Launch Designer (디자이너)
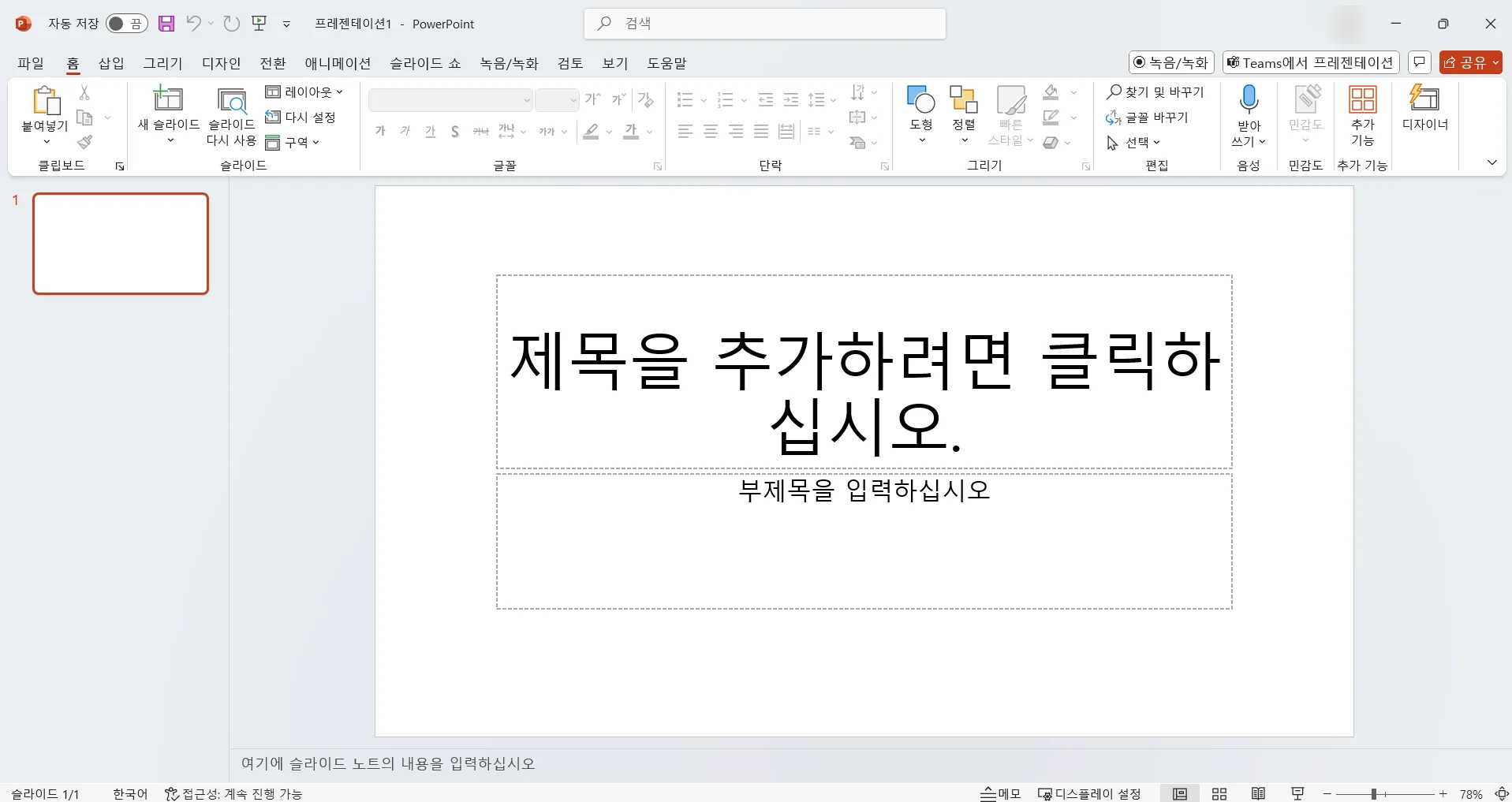Image resolution: width=1512 pixels, height=802 pixels. tap(1424, 114)
